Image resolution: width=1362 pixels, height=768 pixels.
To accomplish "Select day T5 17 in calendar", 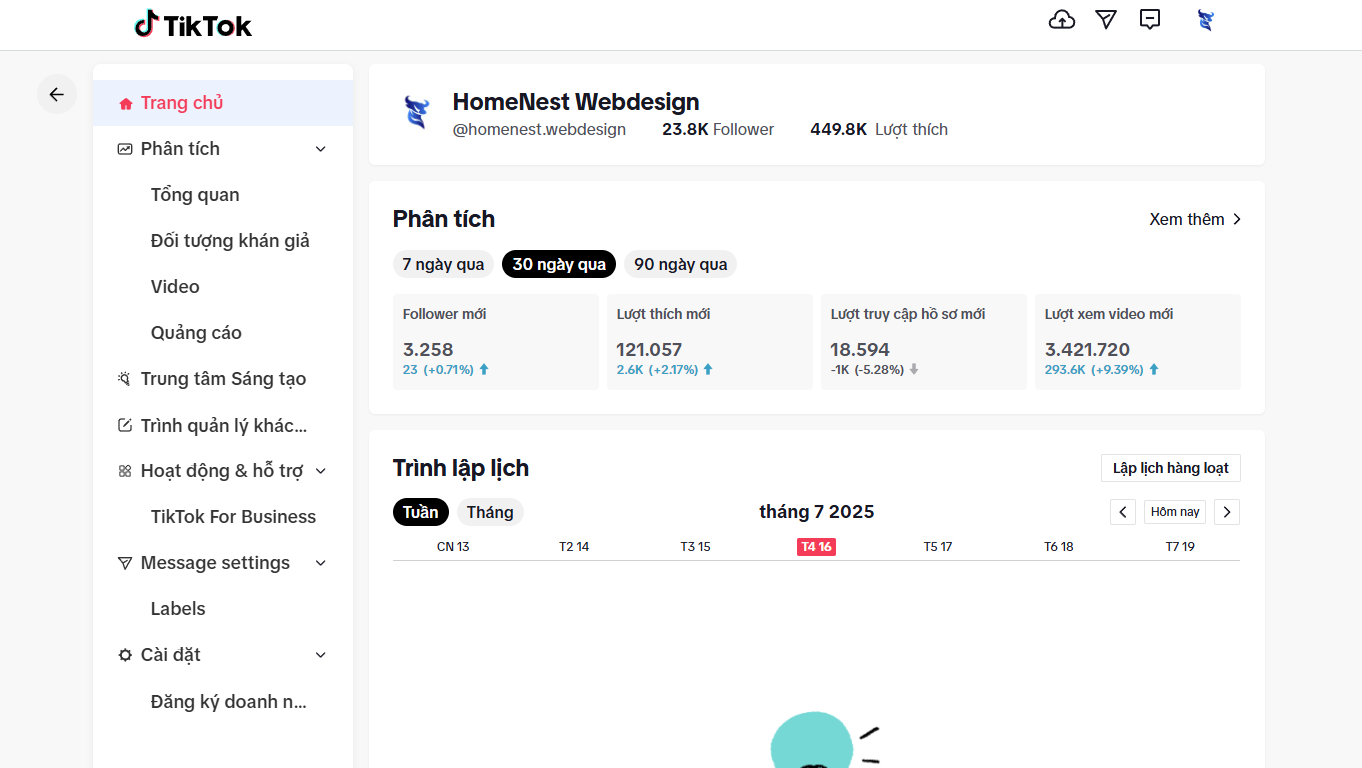I will [938, 547].
